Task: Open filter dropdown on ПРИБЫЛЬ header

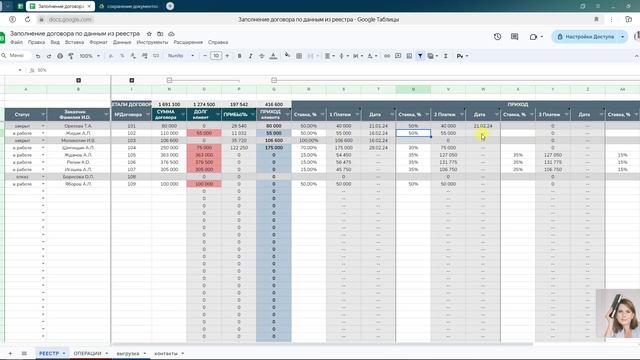Action: [x=252, y=115]
